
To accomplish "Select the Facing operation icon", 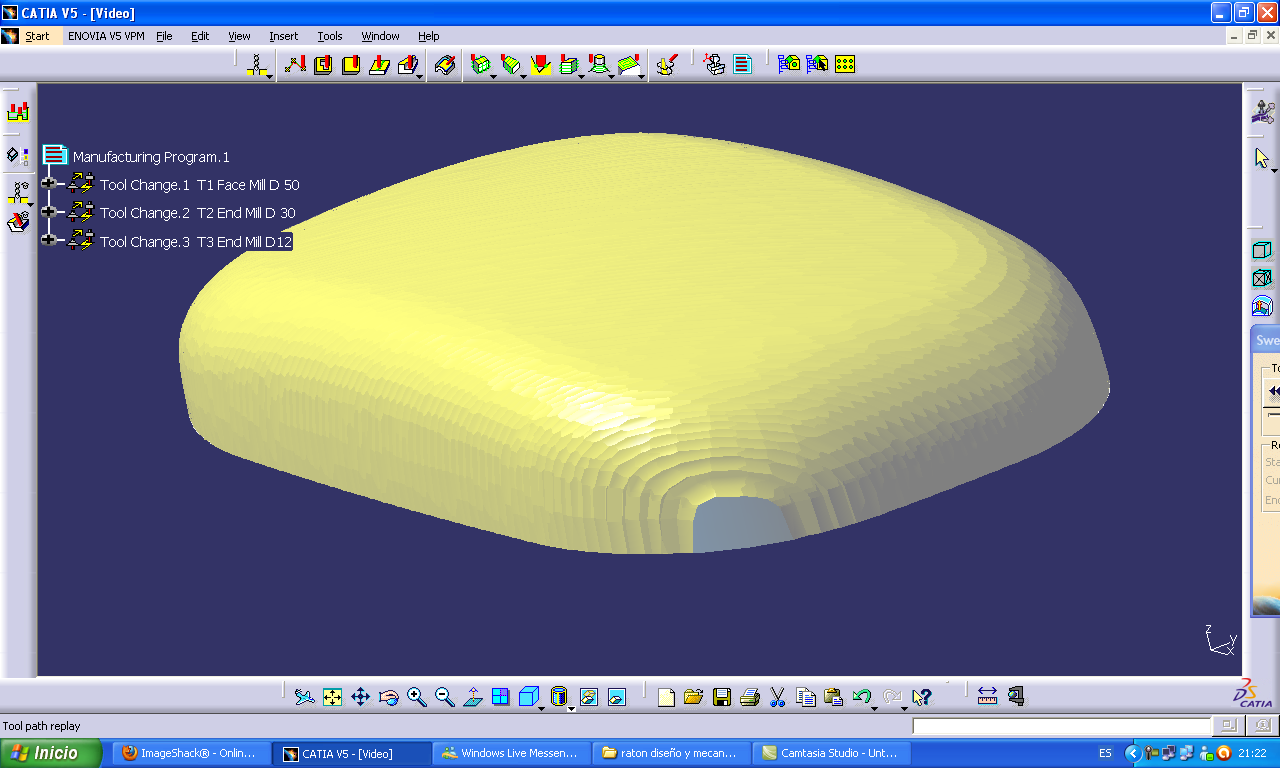I will tap(351, 65).
